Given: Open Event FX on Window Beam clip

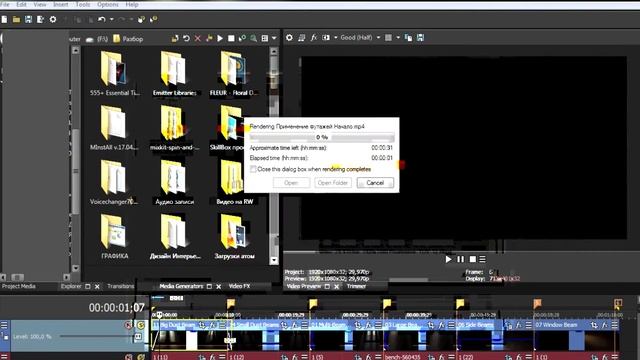Looking at the screenshot, I should [x=604, y=325].
